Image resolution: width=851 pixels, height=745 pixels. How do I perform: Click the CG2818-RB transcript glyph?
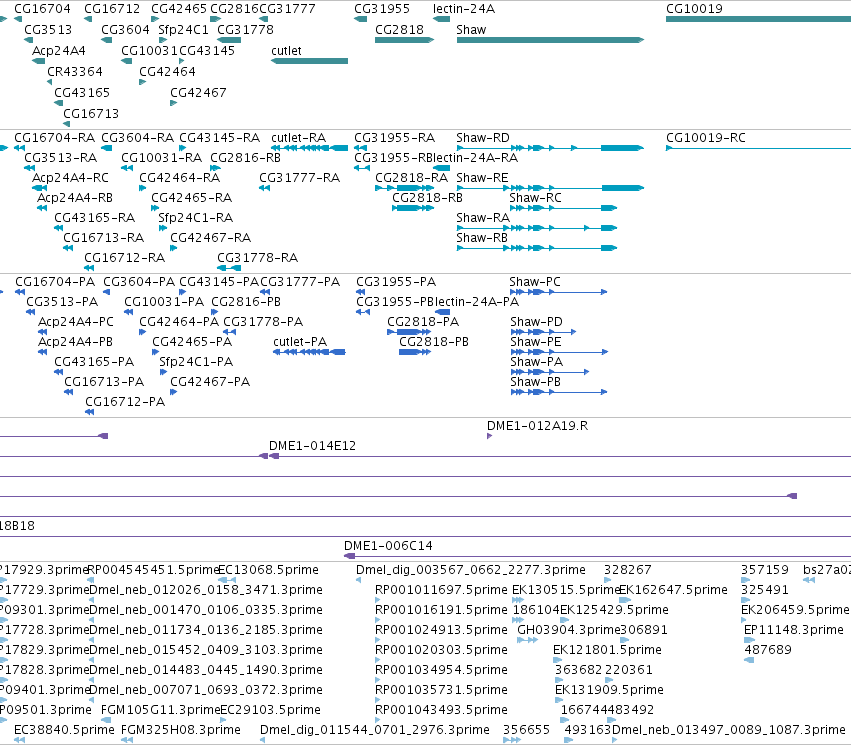point(413,208)
